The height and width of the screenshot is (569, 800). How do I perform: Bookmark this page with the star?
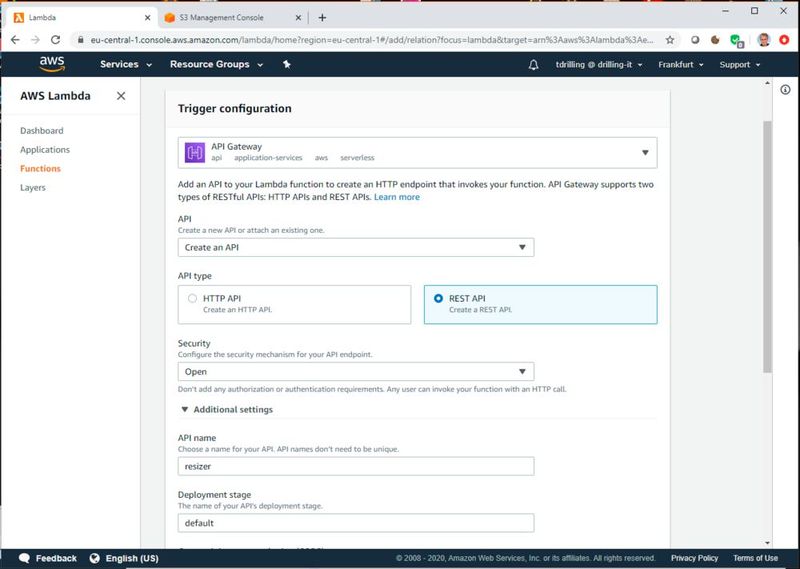pos(670,40)
